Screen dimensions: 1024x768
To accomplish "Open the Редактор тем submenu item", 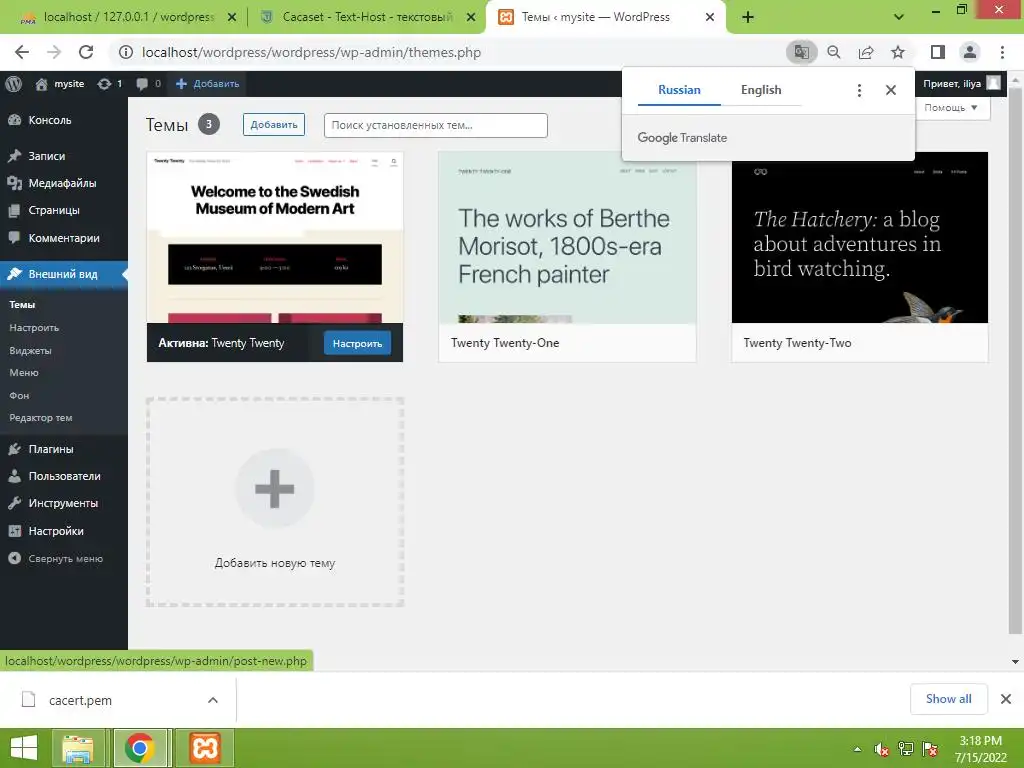I will pos(40,418).
